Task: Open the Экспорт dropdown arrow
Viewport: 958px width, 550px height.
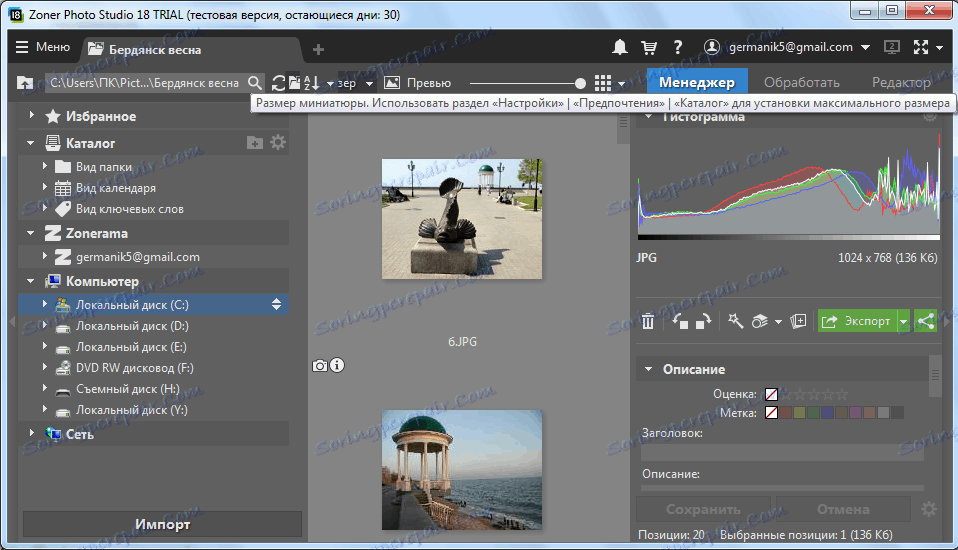Action: coord(904,321)
